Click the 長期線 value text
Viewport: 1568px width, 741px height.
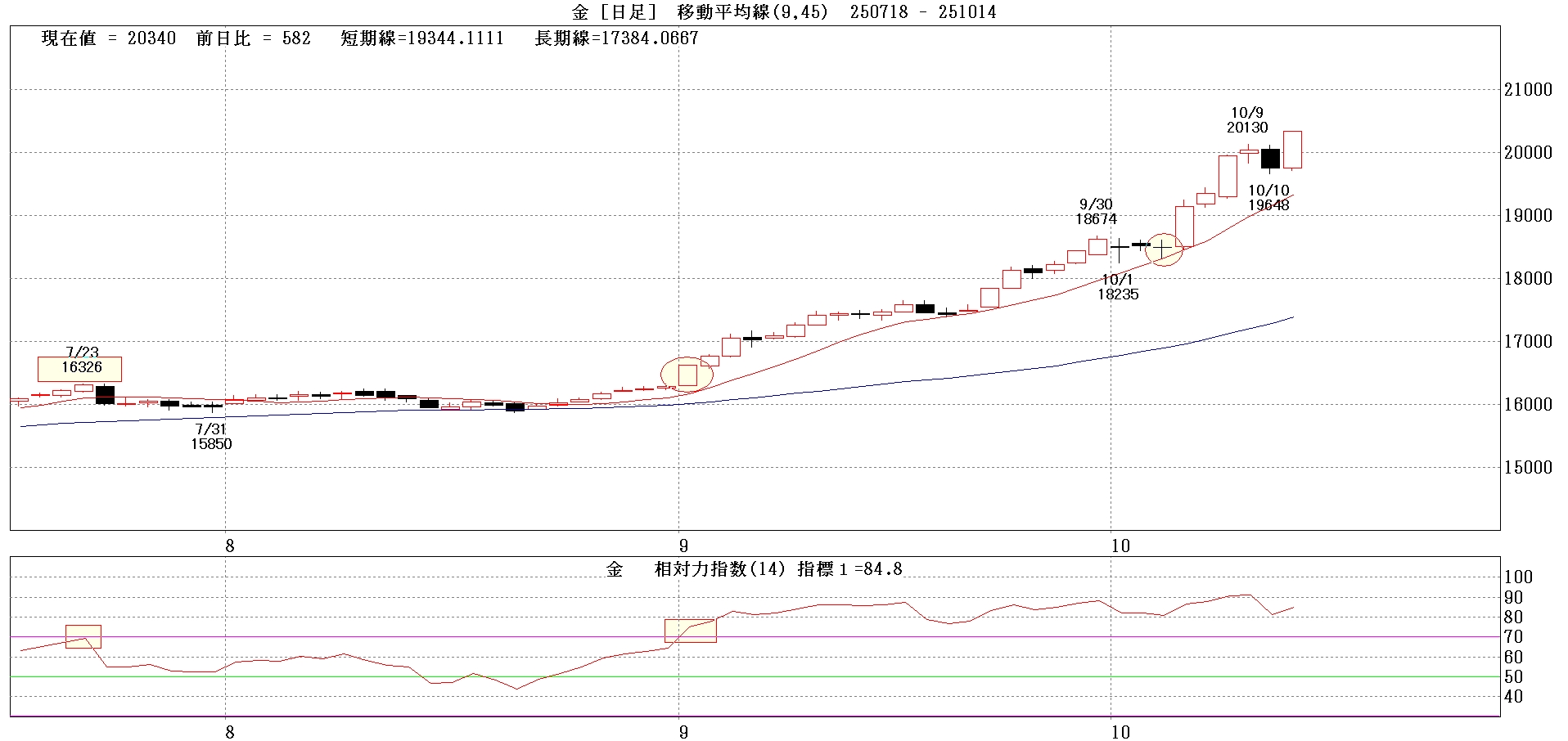point(616,38)
